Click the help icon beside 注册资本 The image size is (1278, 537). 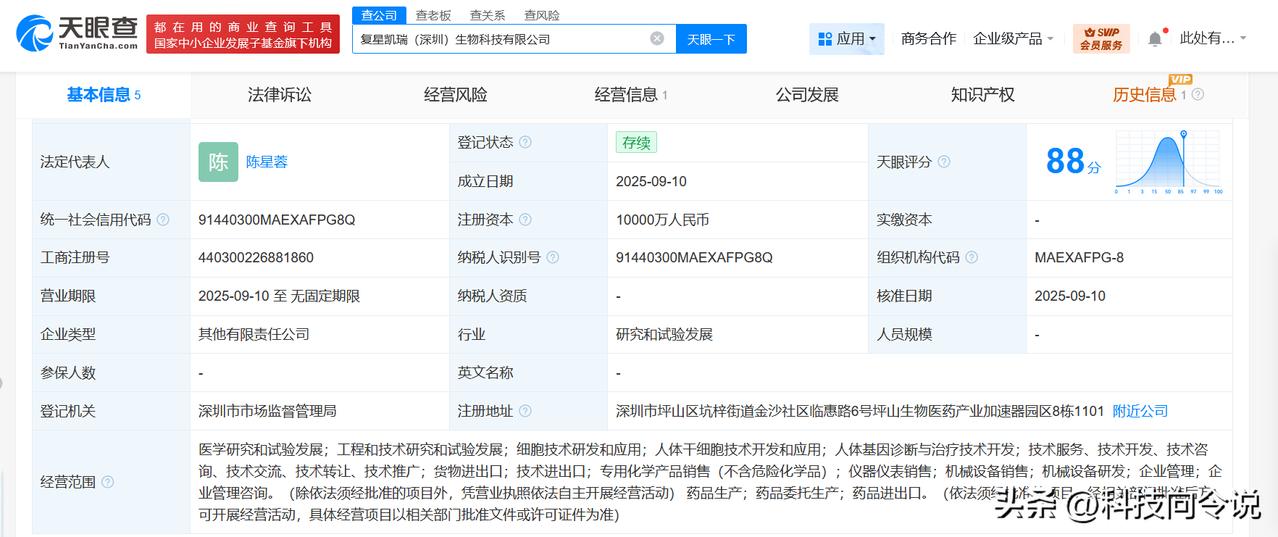[x=525, y=220]
